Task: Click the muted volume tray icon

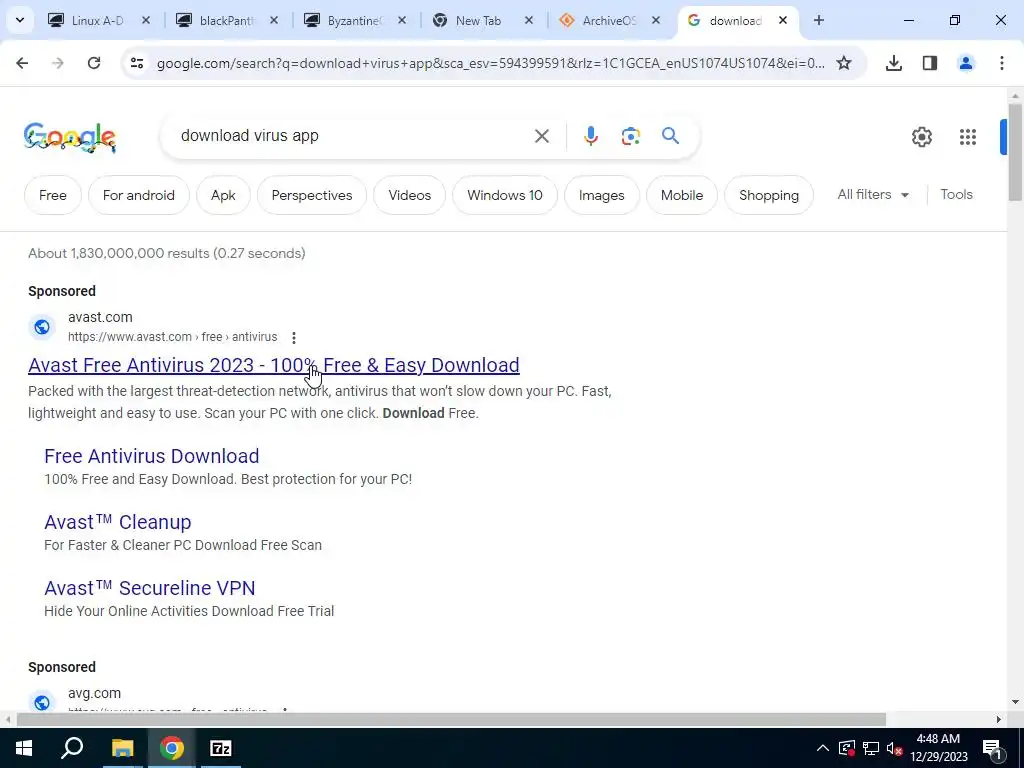Action: click(x=894, y=748)
